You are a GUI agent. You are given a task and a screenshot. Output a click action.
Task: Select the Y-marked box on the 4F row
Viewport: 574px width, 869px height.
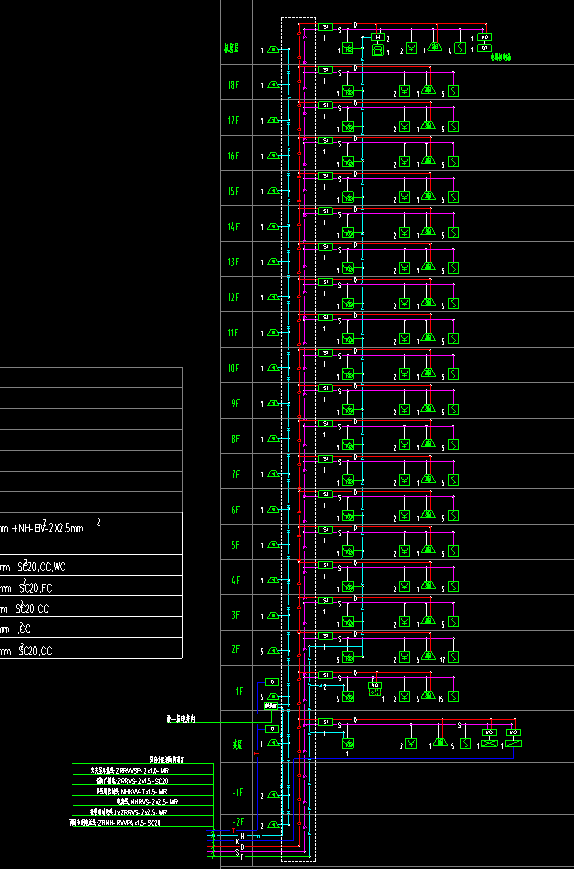coord(405,586)
